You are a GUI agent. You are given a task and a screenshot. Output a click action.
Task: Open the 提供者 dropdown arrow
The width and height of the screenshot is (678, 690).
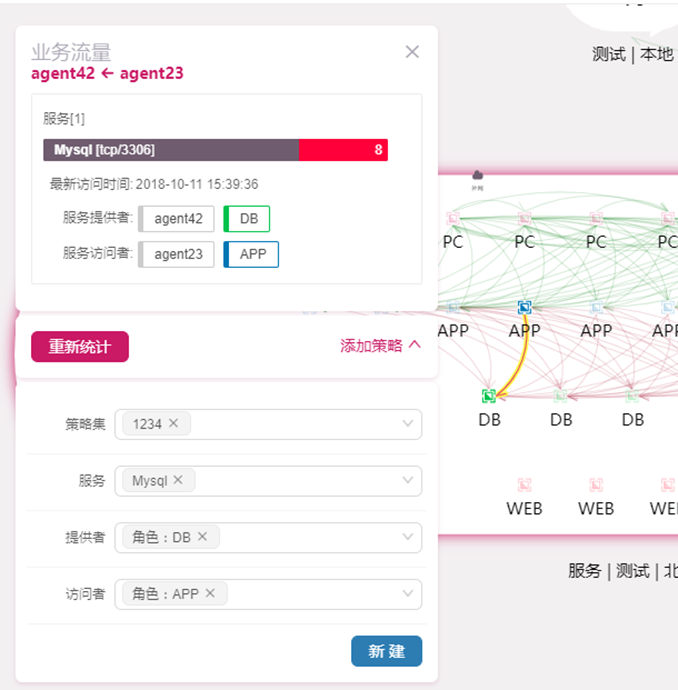click(x=407, y=537)
